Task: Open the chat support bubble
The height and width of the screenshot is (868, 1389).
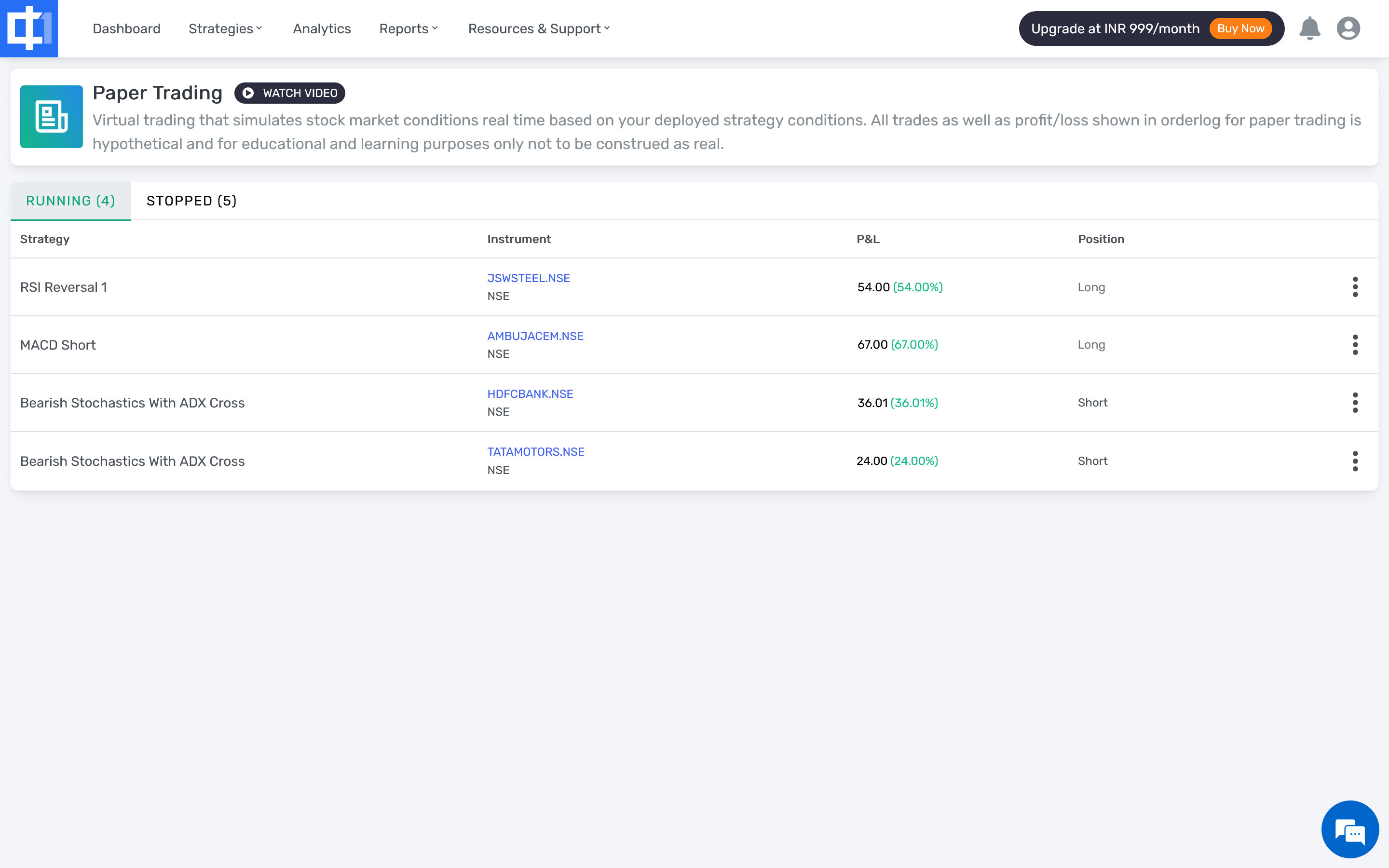Action: pos(1349,829)
